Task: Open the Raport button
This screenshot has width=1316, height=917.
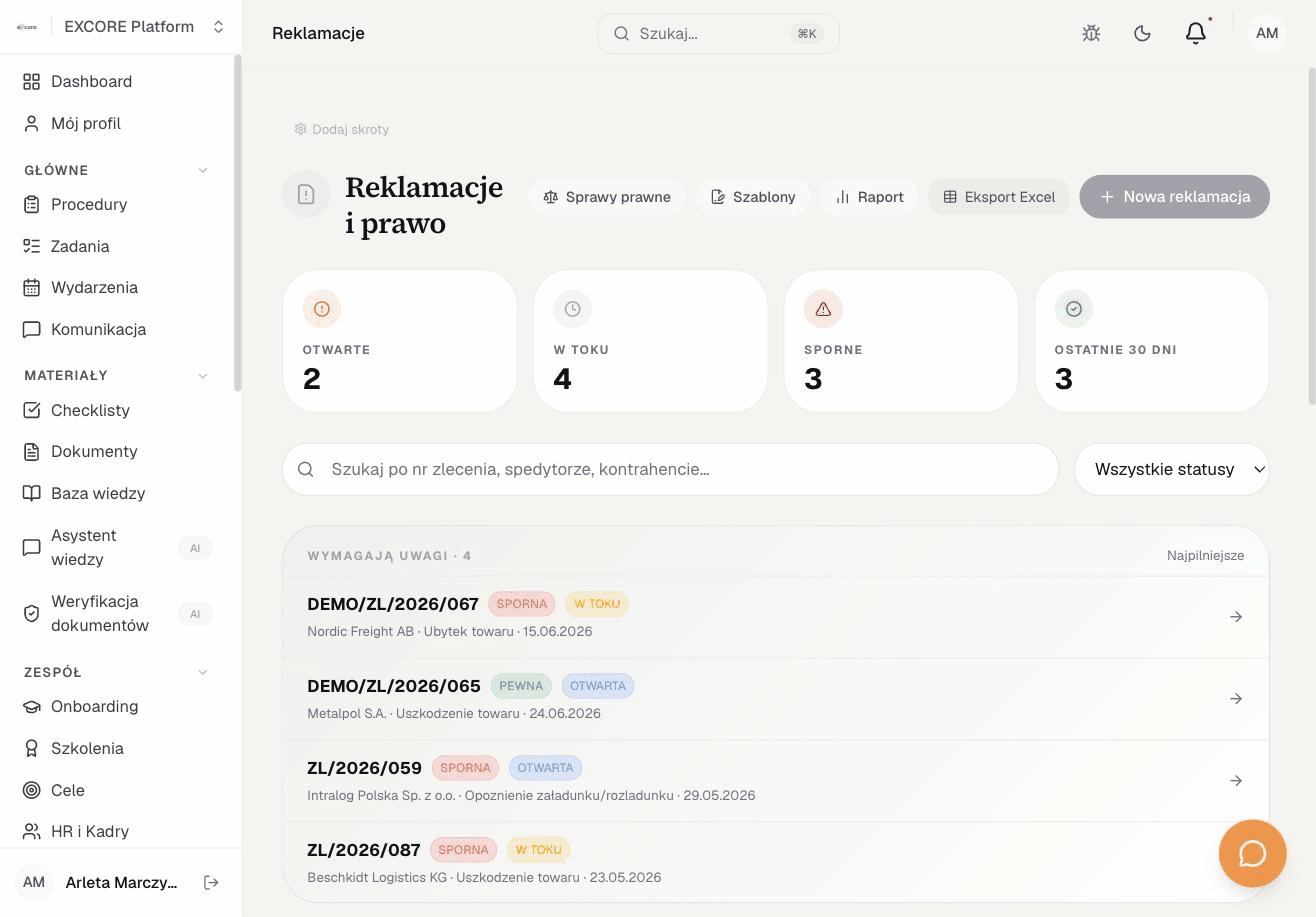Action: tap(869, 197)
